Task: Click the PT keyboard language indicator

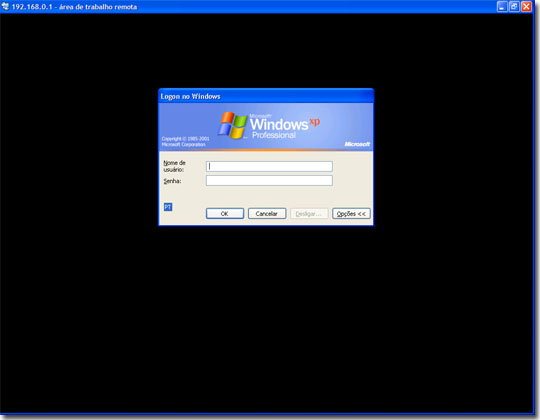Action: click(x=168, y=207)
